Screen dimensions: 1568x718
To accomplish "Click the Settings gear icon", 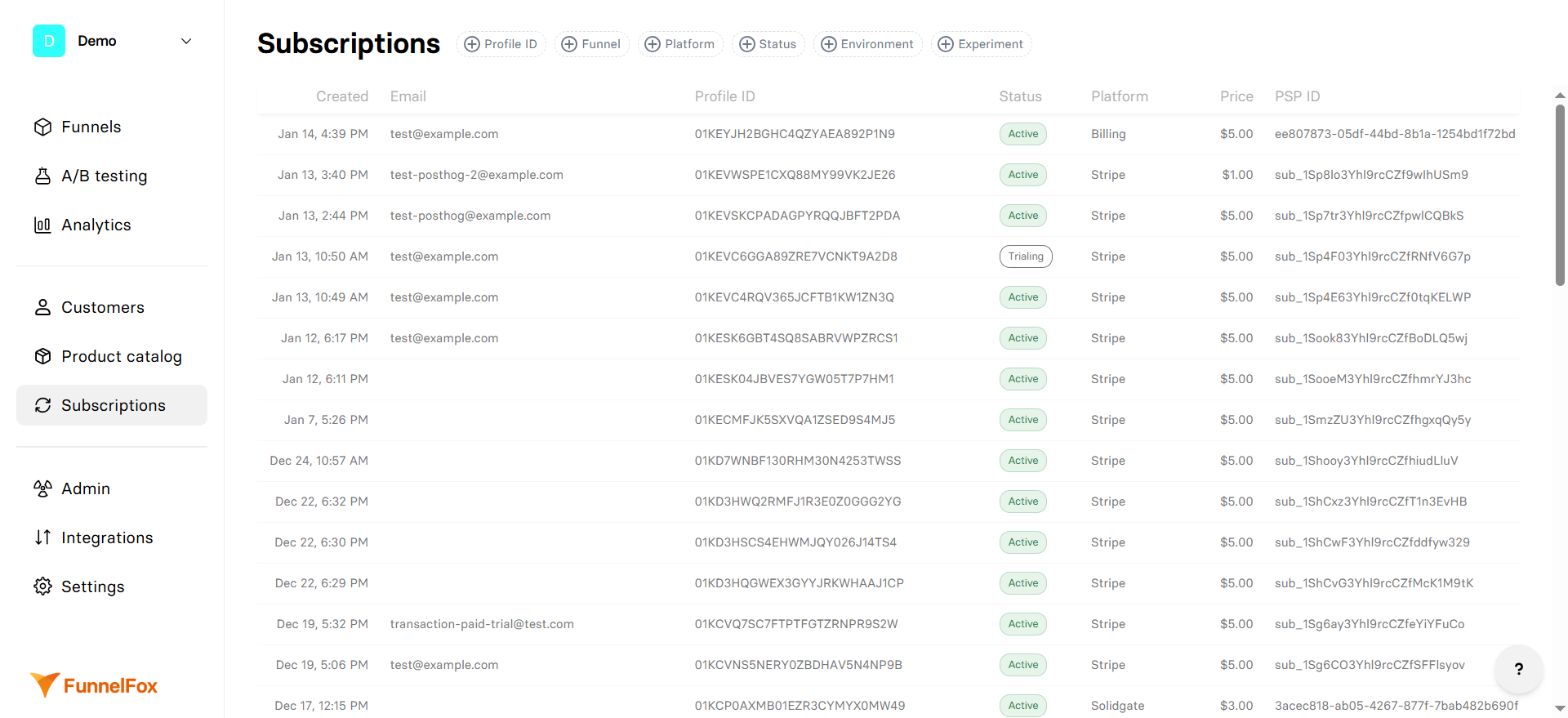I will pyautogui.click(x=43, y=586).
